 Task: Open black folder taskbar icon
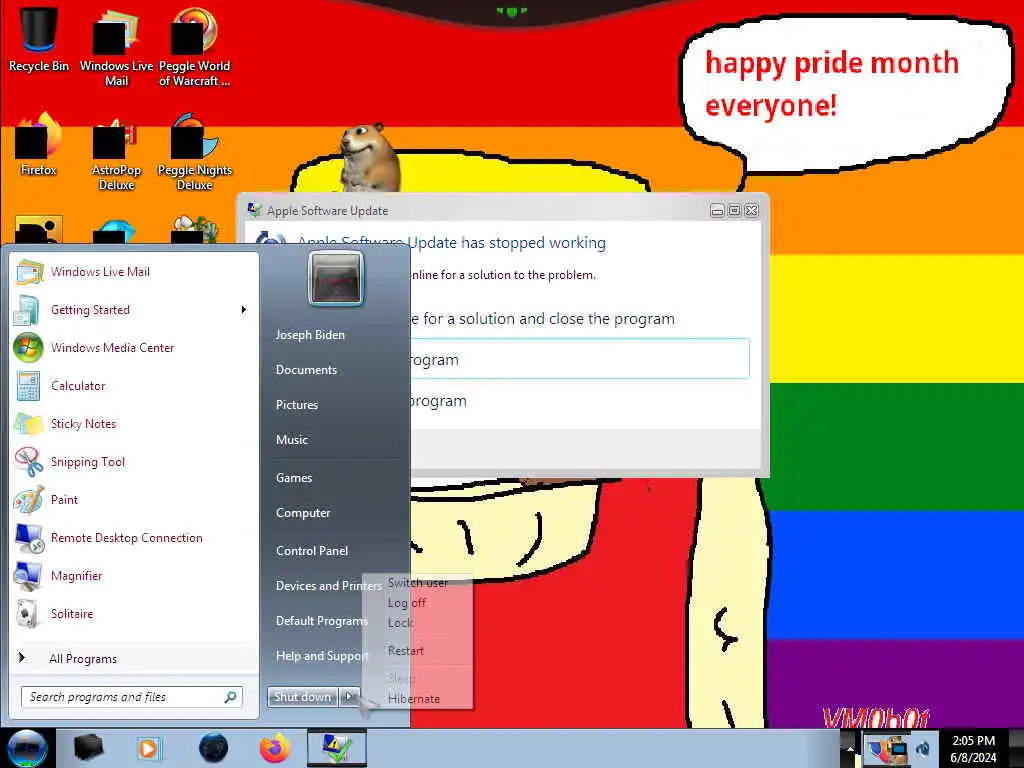pyautogui.click(x=88, y=748)
